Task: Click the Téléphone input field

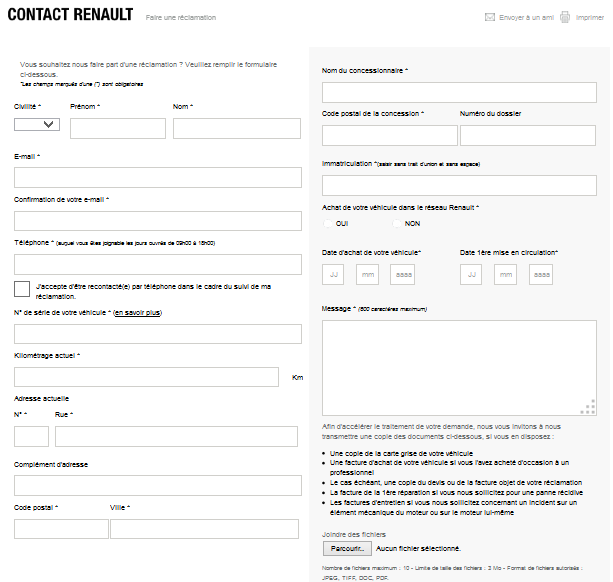Action: (x=157, y=264)
